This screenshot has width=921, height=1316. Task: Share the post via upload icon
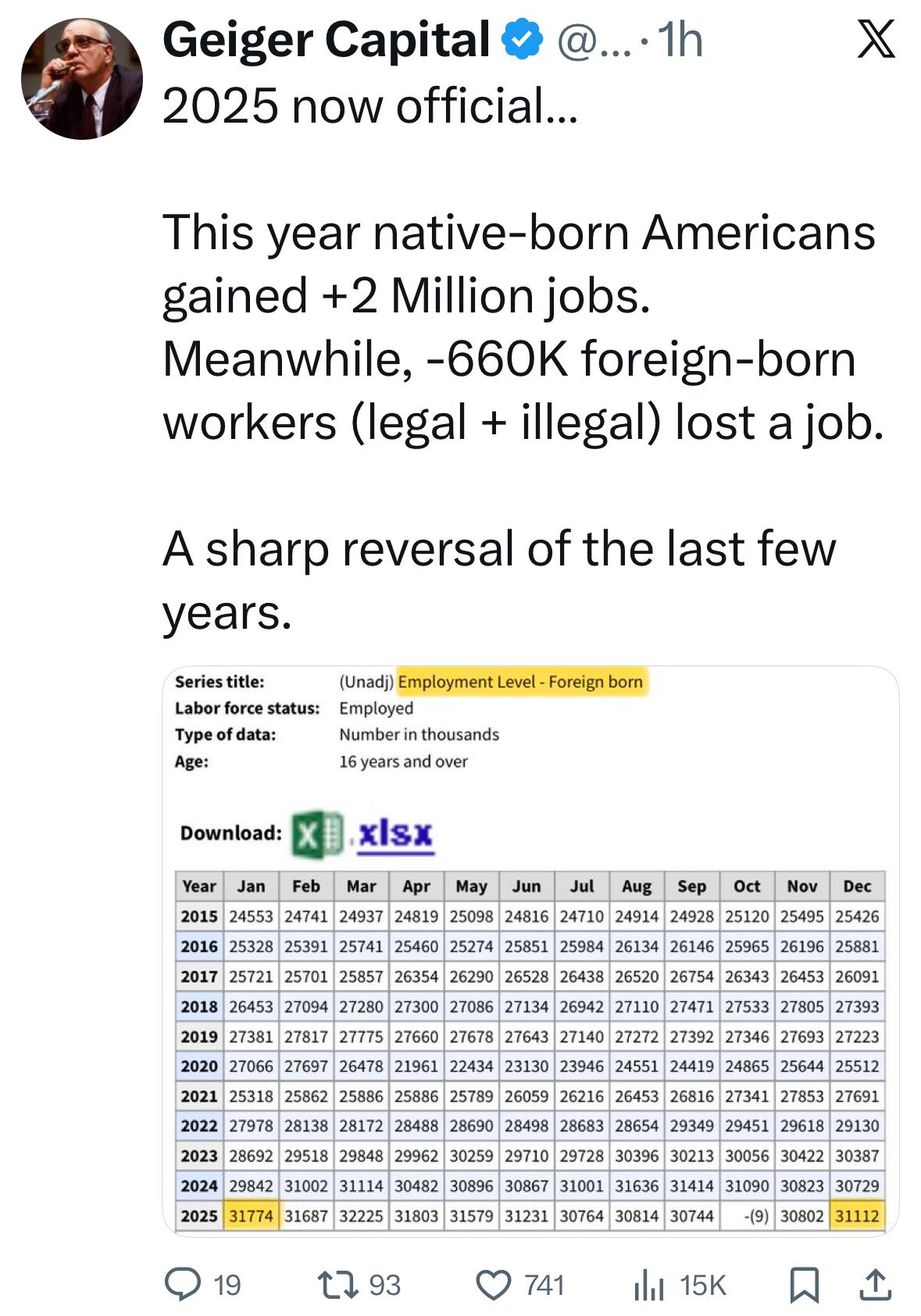click(x=875, y=1285)
